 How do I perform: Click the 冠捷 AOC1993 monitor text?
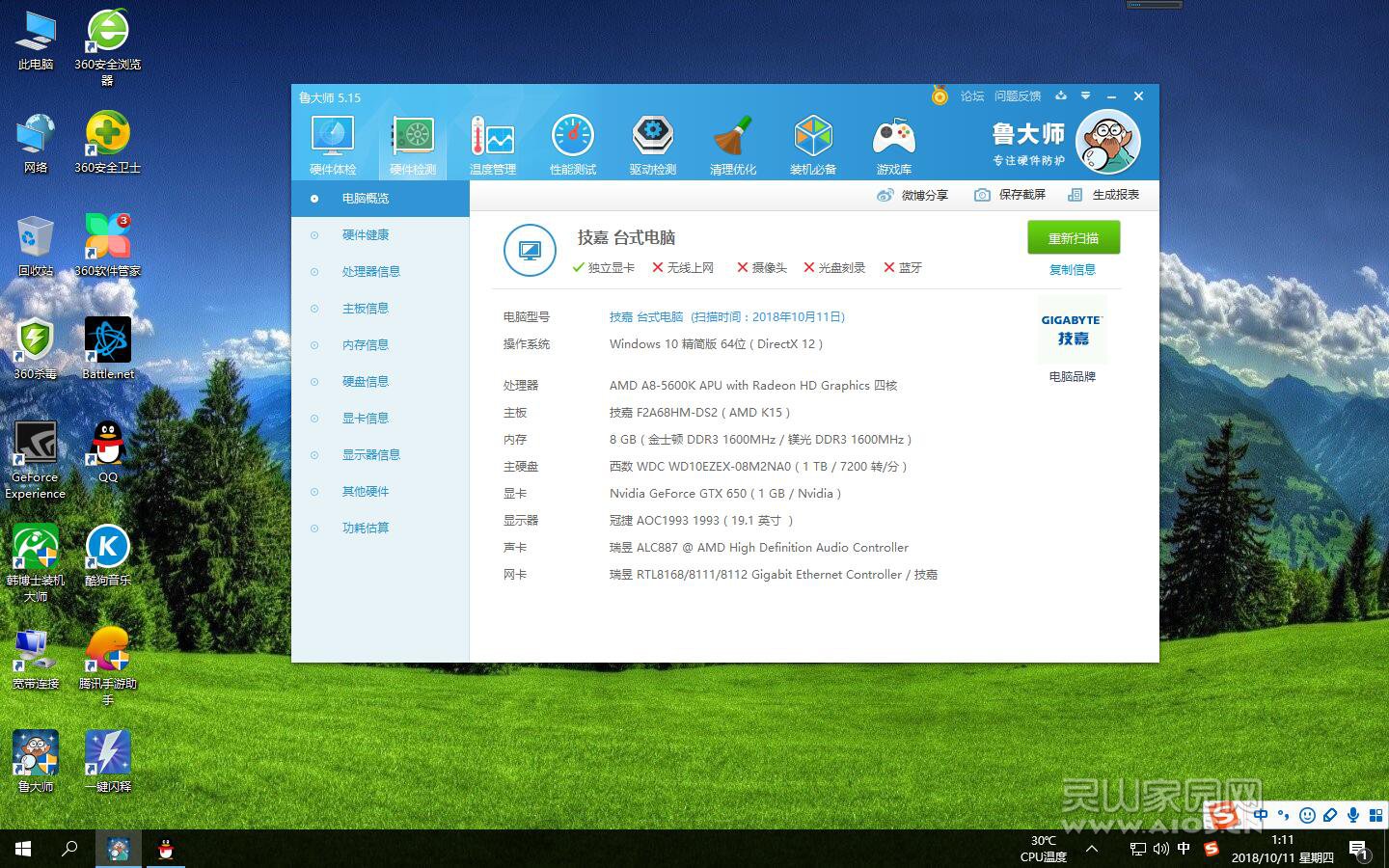701,521
